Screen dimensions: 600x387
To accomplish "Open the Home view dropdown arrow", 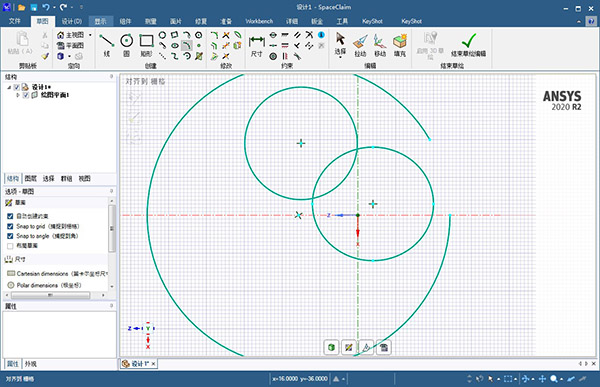I will (x=90, y=35).
